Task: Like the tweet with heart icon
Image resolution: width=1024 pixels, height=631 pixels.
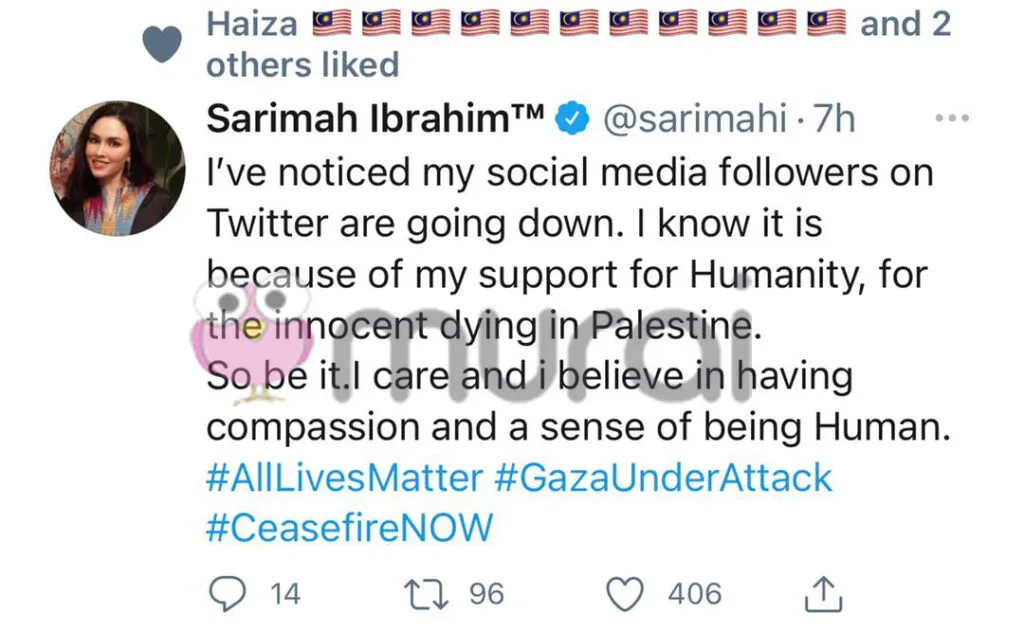Action: click(x=627, y=594)
